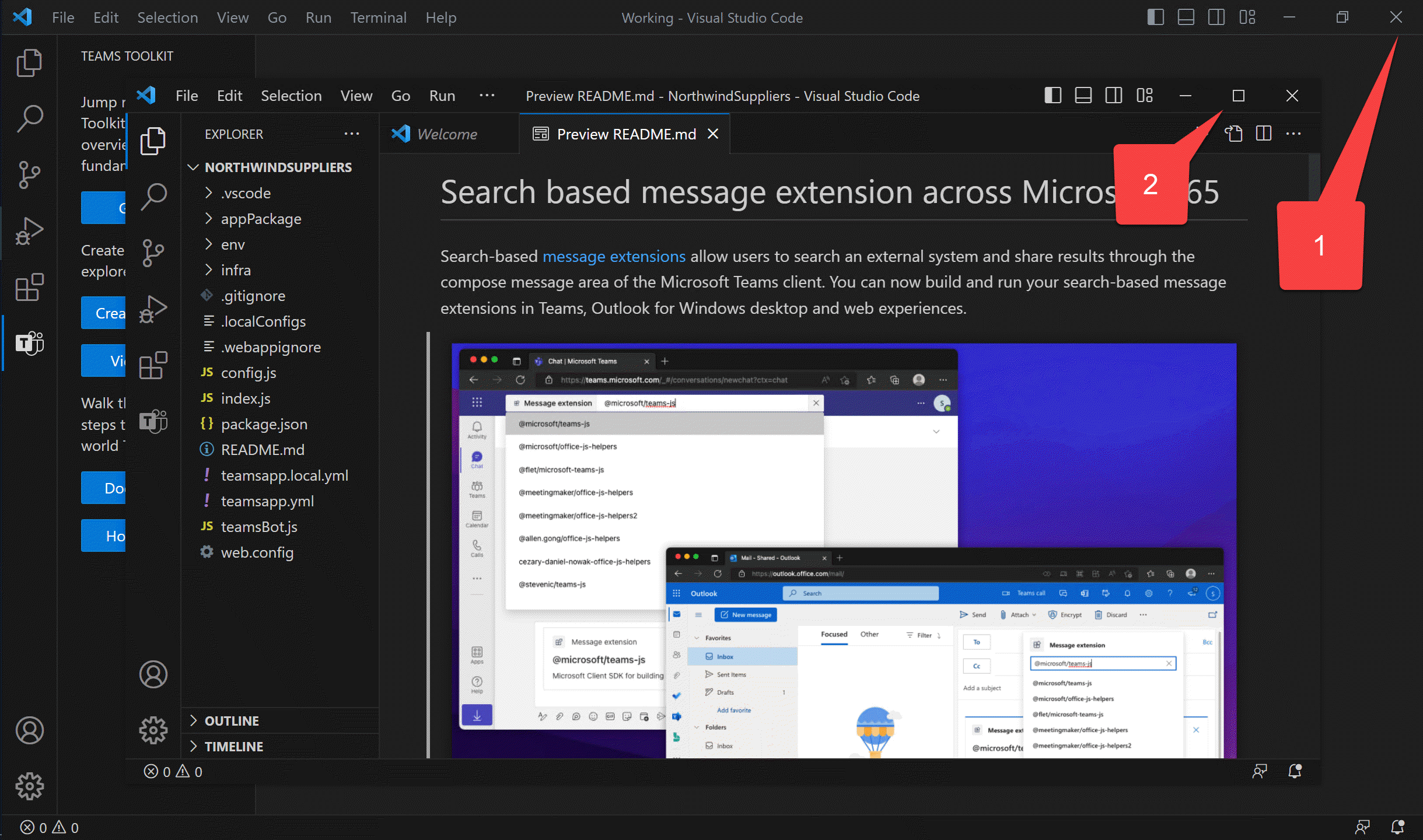
Task: Toggle Primary Side Bar in inner title bar
Action: tap(1053, 96)
